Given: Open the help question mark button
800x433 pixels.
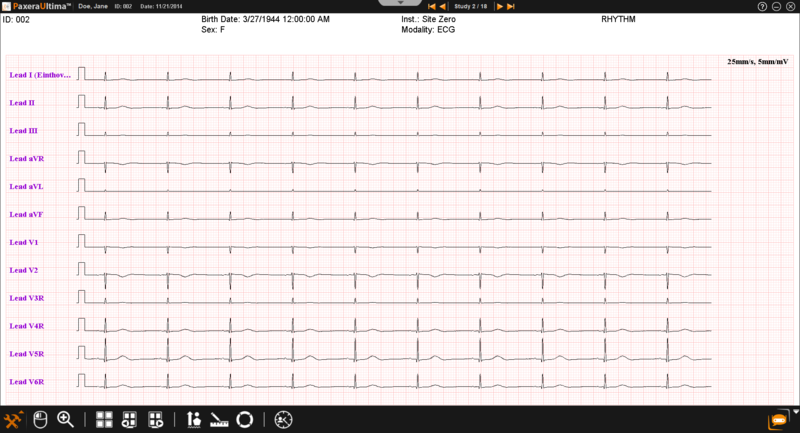Looking at the screenshot, I should point(762,6).
